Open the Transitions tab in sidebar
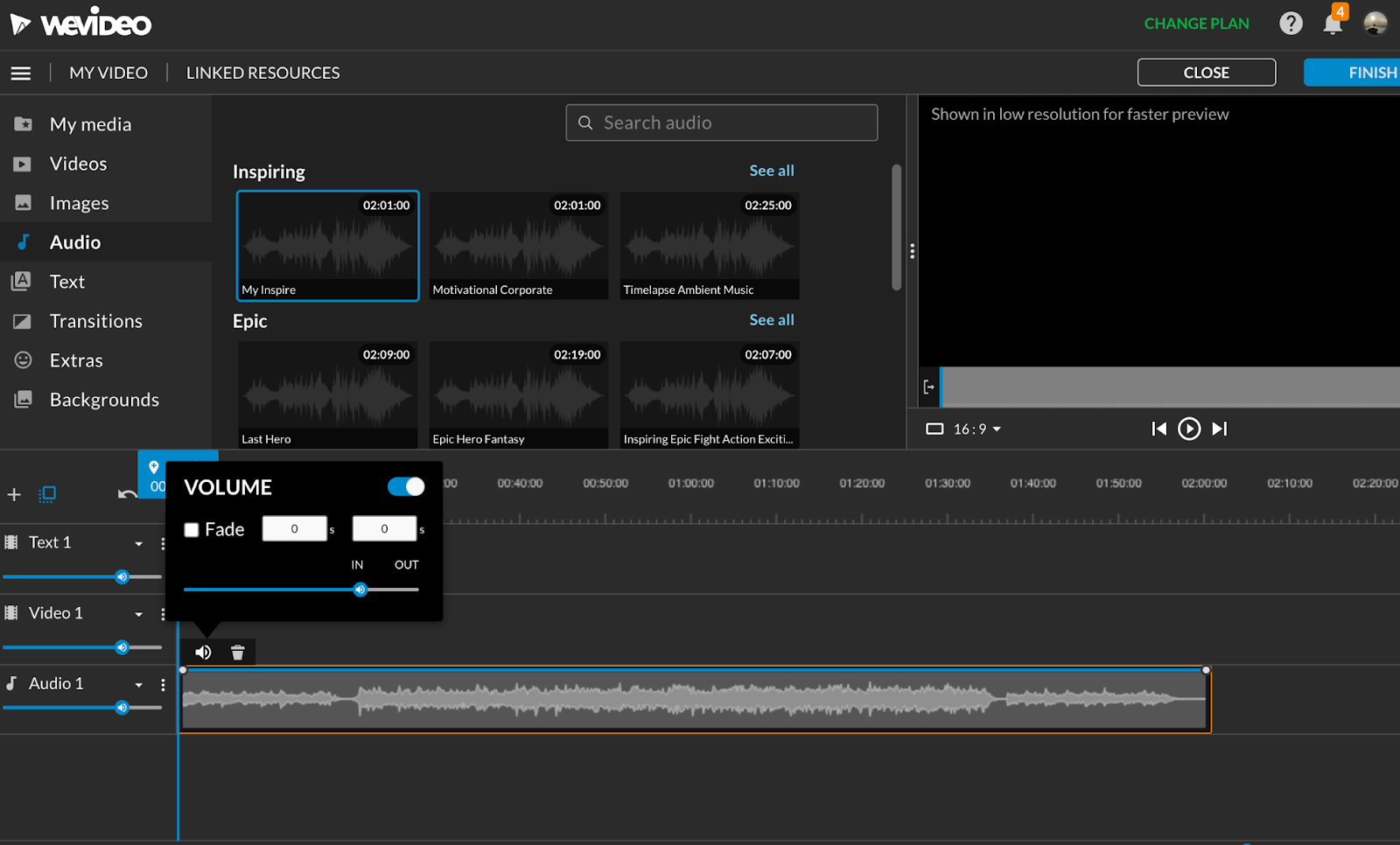1400x845 pixels. (95, 321)
